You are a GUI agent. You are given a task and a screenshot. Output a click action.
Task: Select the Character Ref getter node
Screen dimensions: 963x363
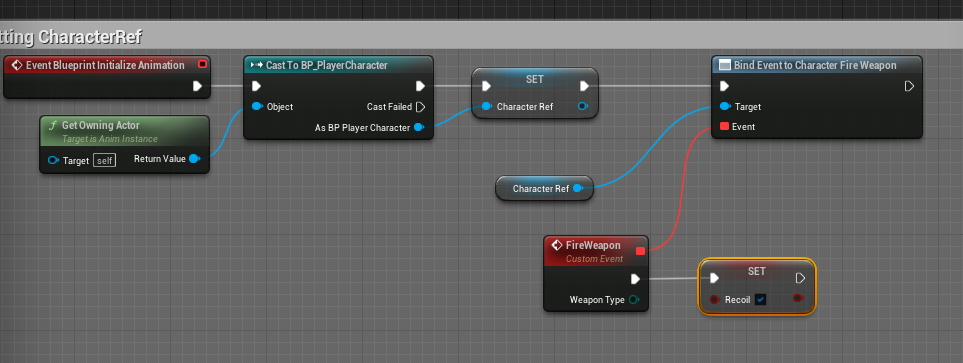[x=544, y=189]
